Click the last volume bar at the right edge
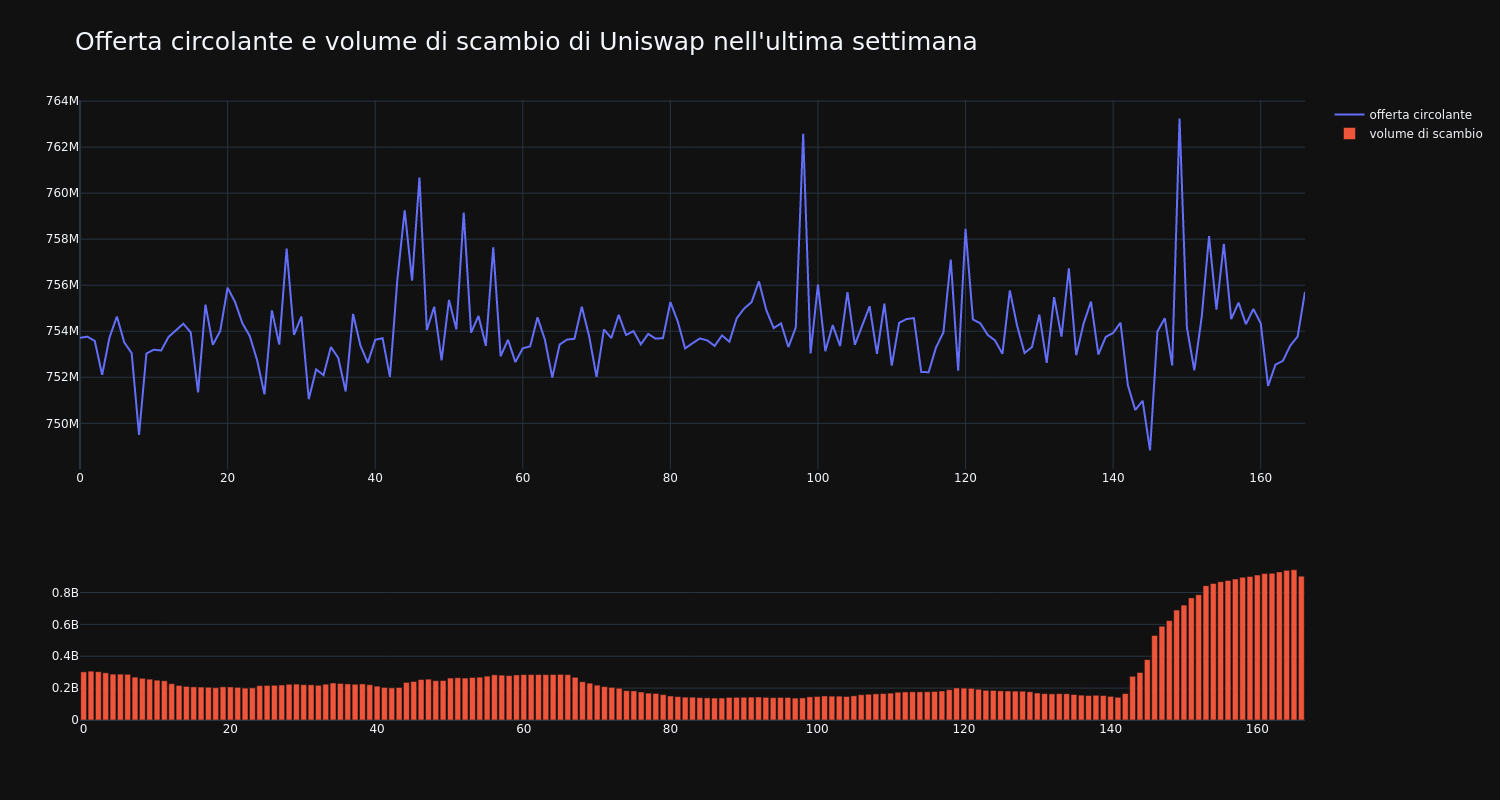This screenshot has height=800, width=1500. tap(1301, 648)
